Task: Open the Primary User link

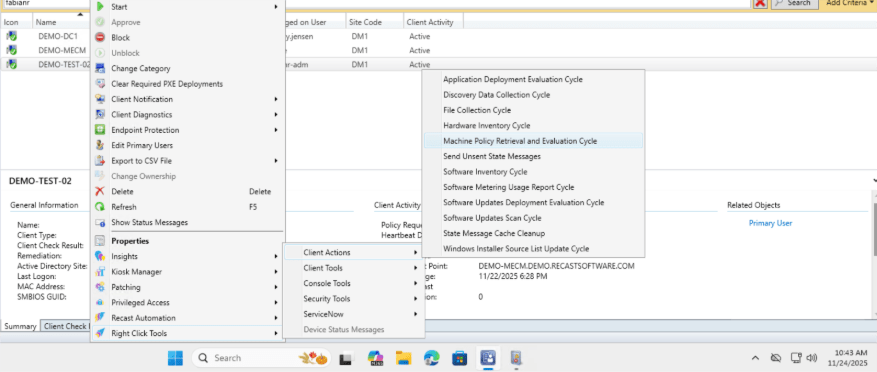Action: tap(770, 223)
